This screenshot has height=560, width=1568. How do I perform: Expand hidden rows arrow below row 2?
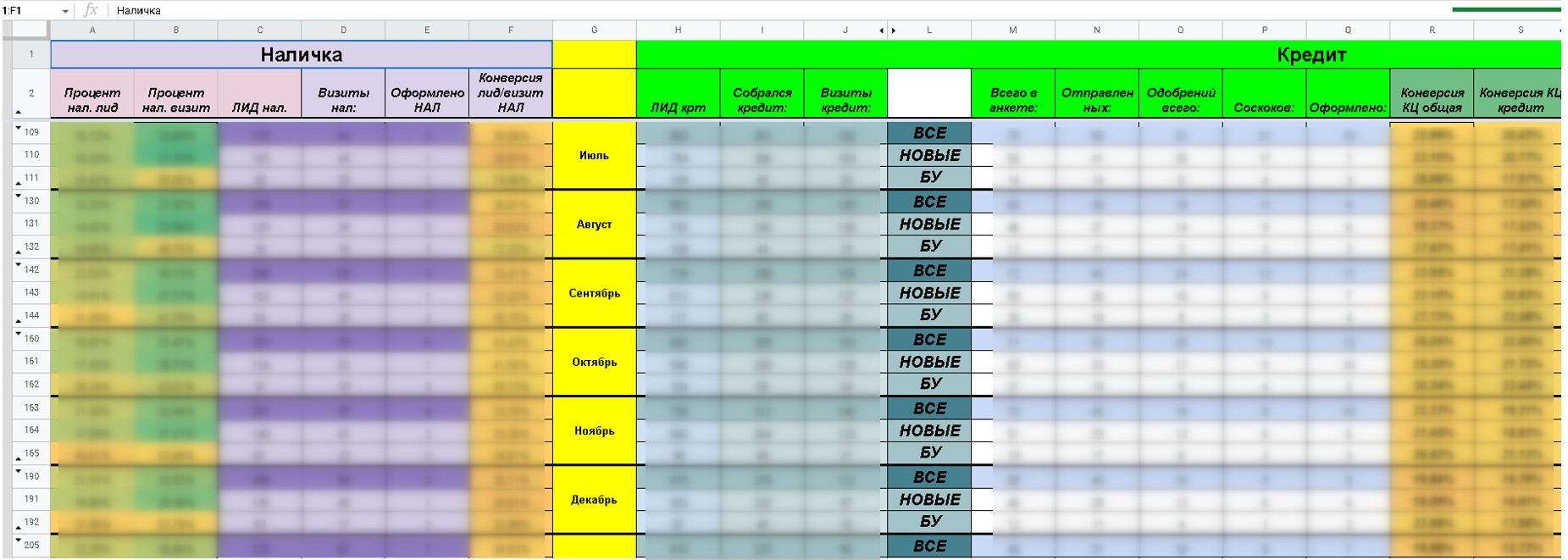pos(18,112)
